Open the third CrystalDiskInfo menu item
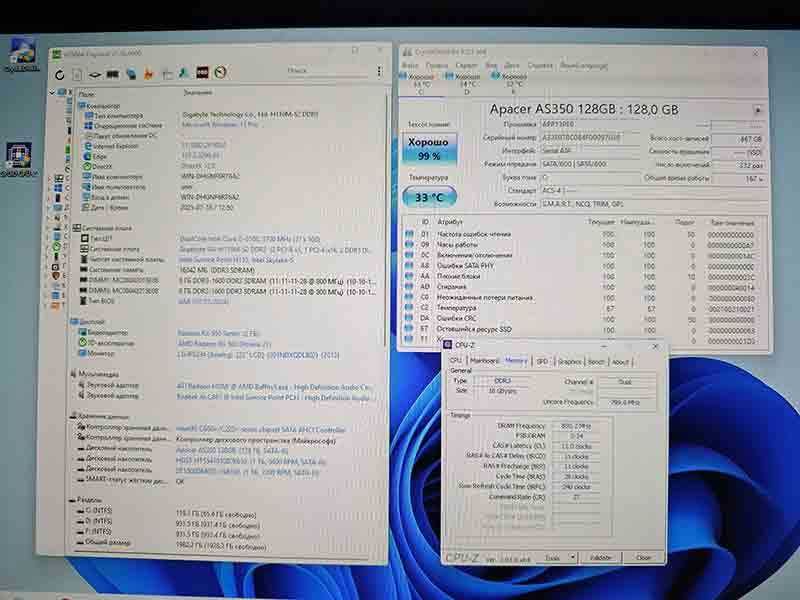The height and width of the screenshot is (600, 800). coord(466,65)
